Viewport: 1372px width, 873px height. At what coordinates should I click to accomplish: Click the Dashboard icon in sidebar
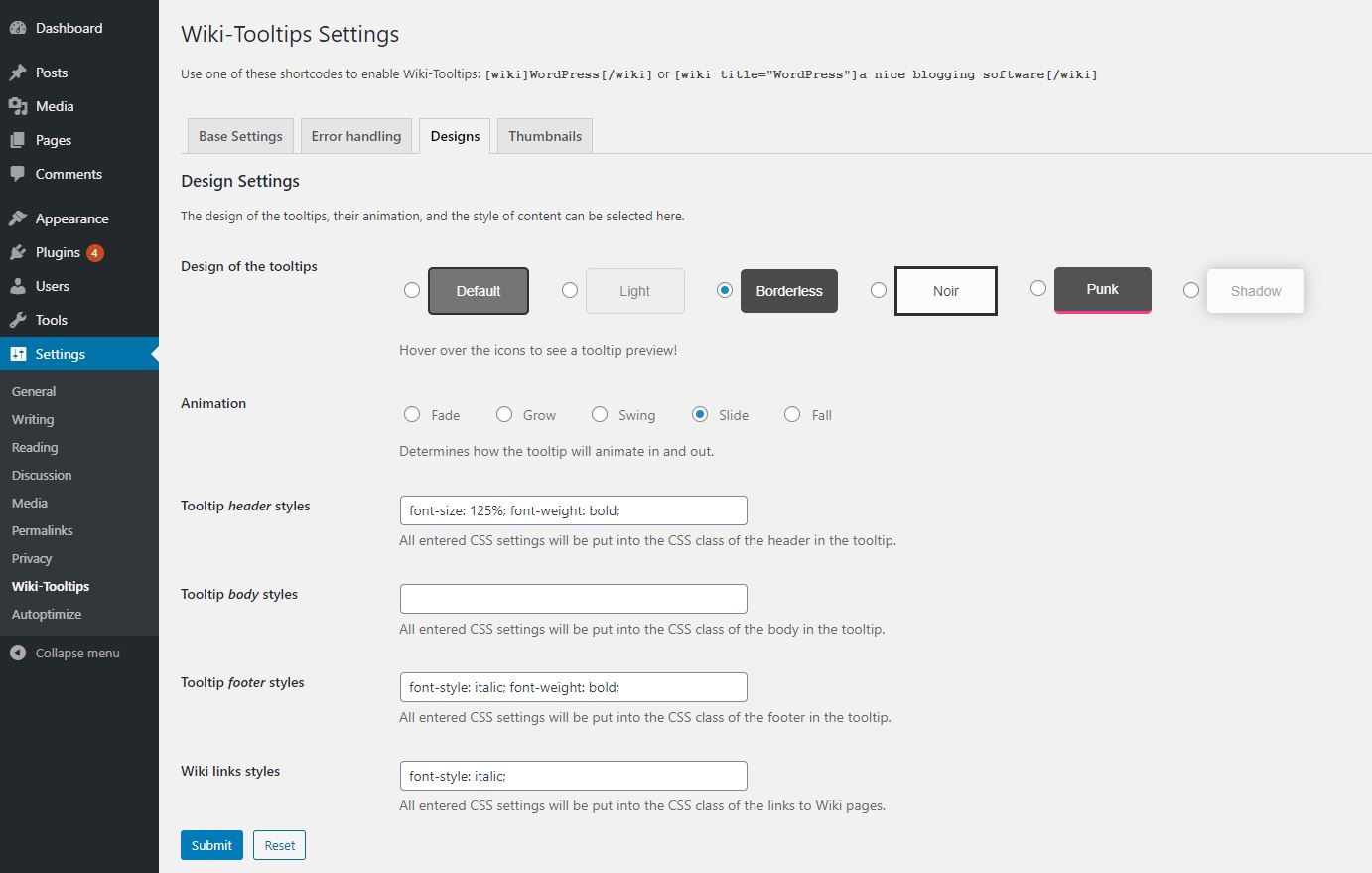click(x=18, y=28)
